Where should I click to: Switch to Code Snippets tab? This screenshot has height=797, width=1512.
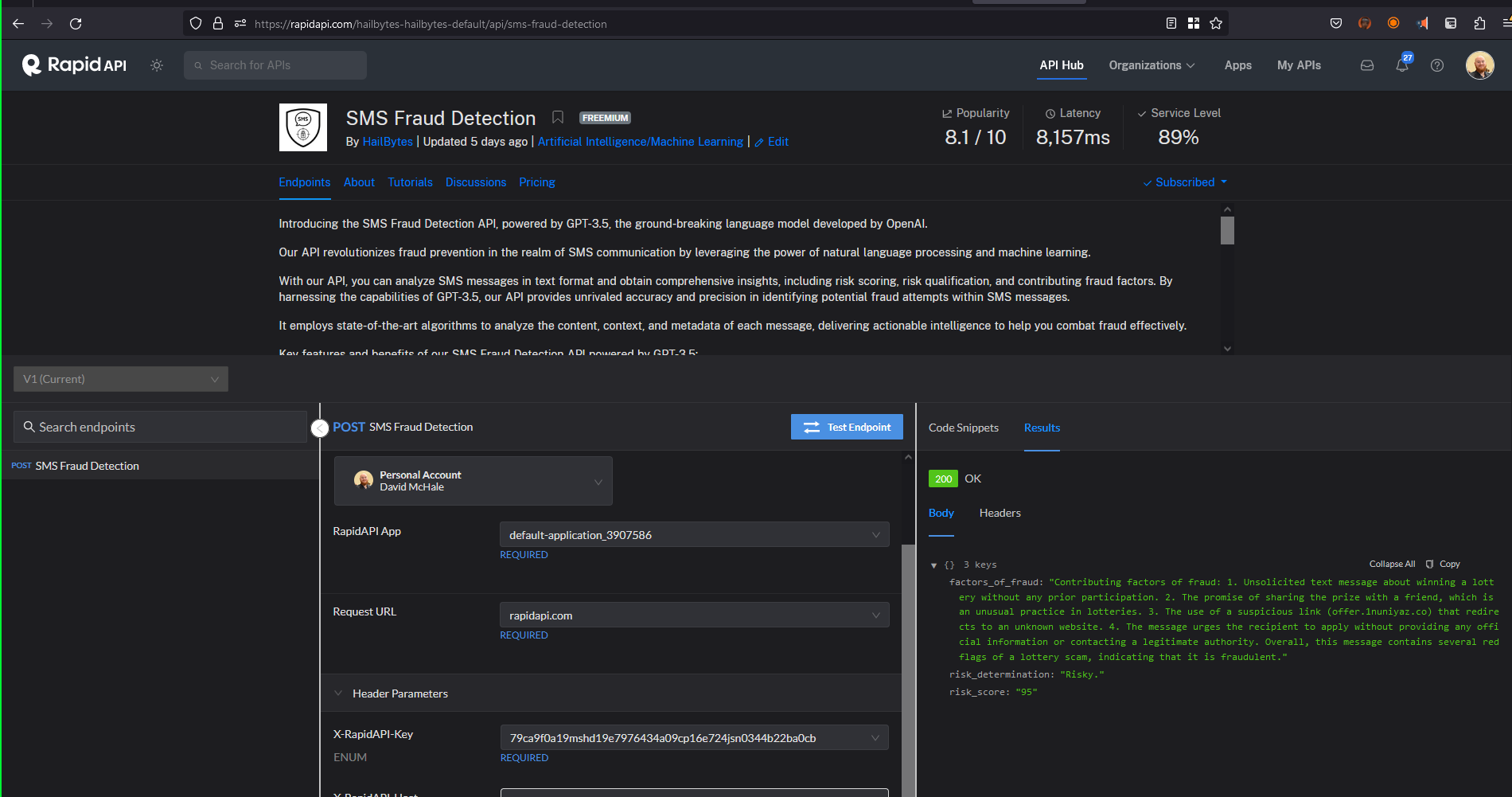click(x=963, y=428)
